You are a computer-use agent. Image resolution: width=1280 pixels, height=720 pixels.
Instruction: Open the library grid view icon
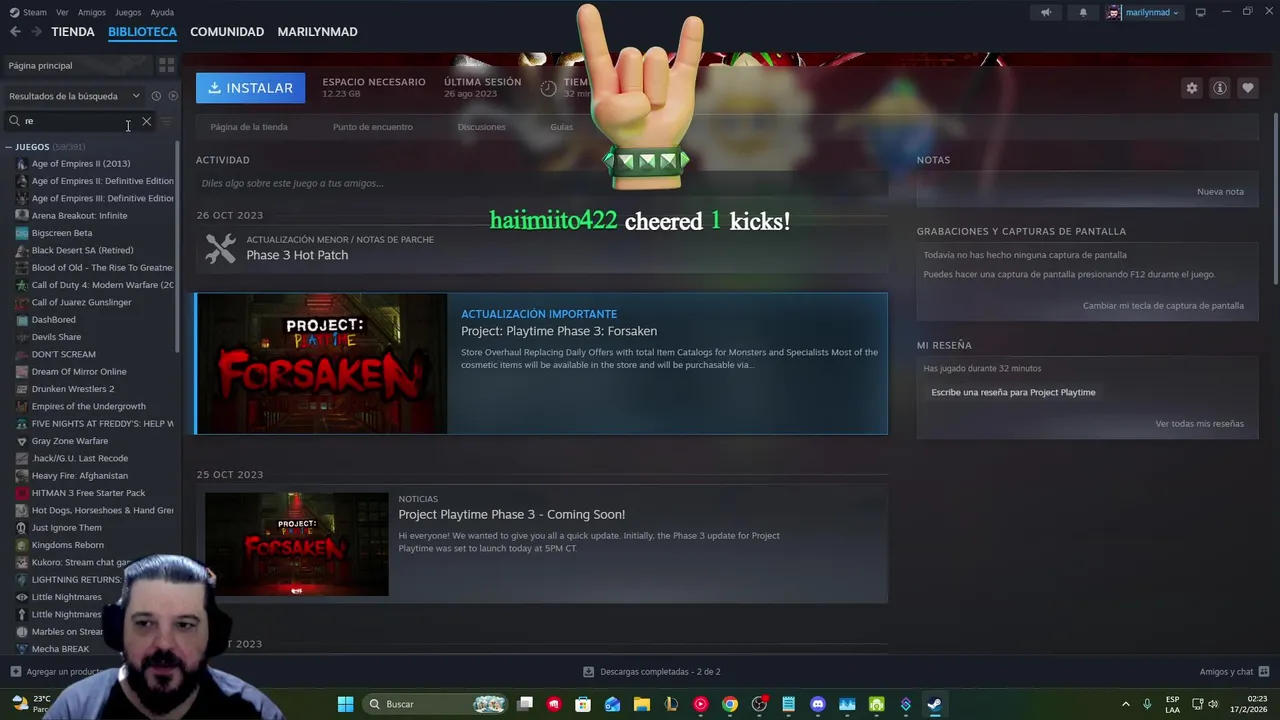point(166,65)
